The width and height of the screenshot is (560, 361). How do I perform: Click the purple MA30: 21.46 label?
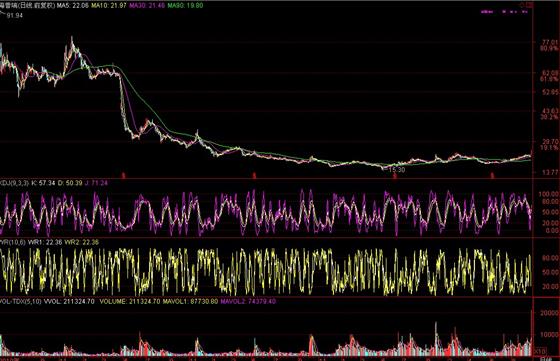pyautogui.click(x=147, y=6)
